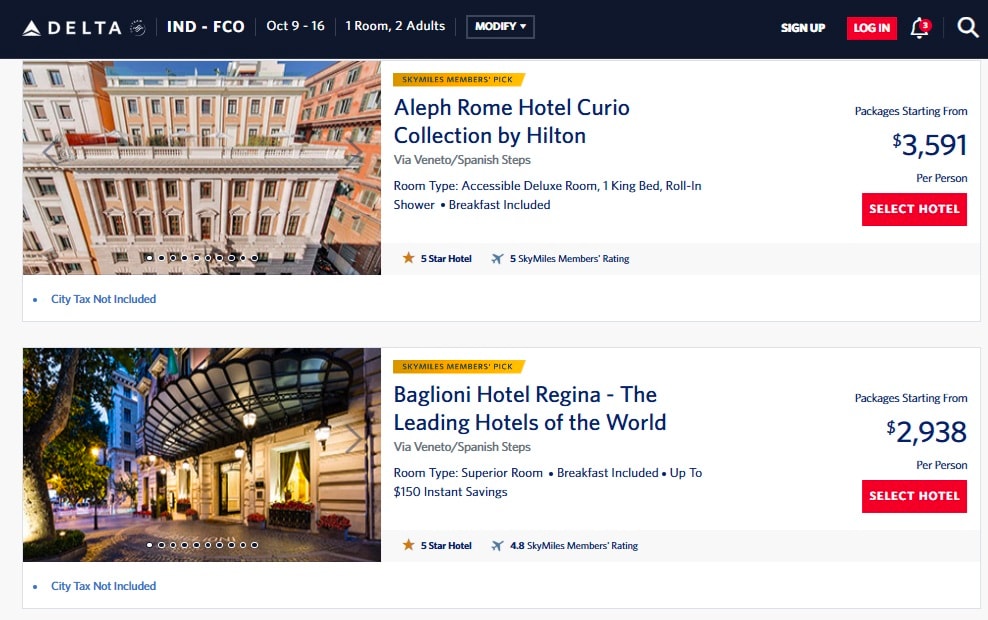Show previous photo of Aleph Rome Hotel

[x=52, y=151]
